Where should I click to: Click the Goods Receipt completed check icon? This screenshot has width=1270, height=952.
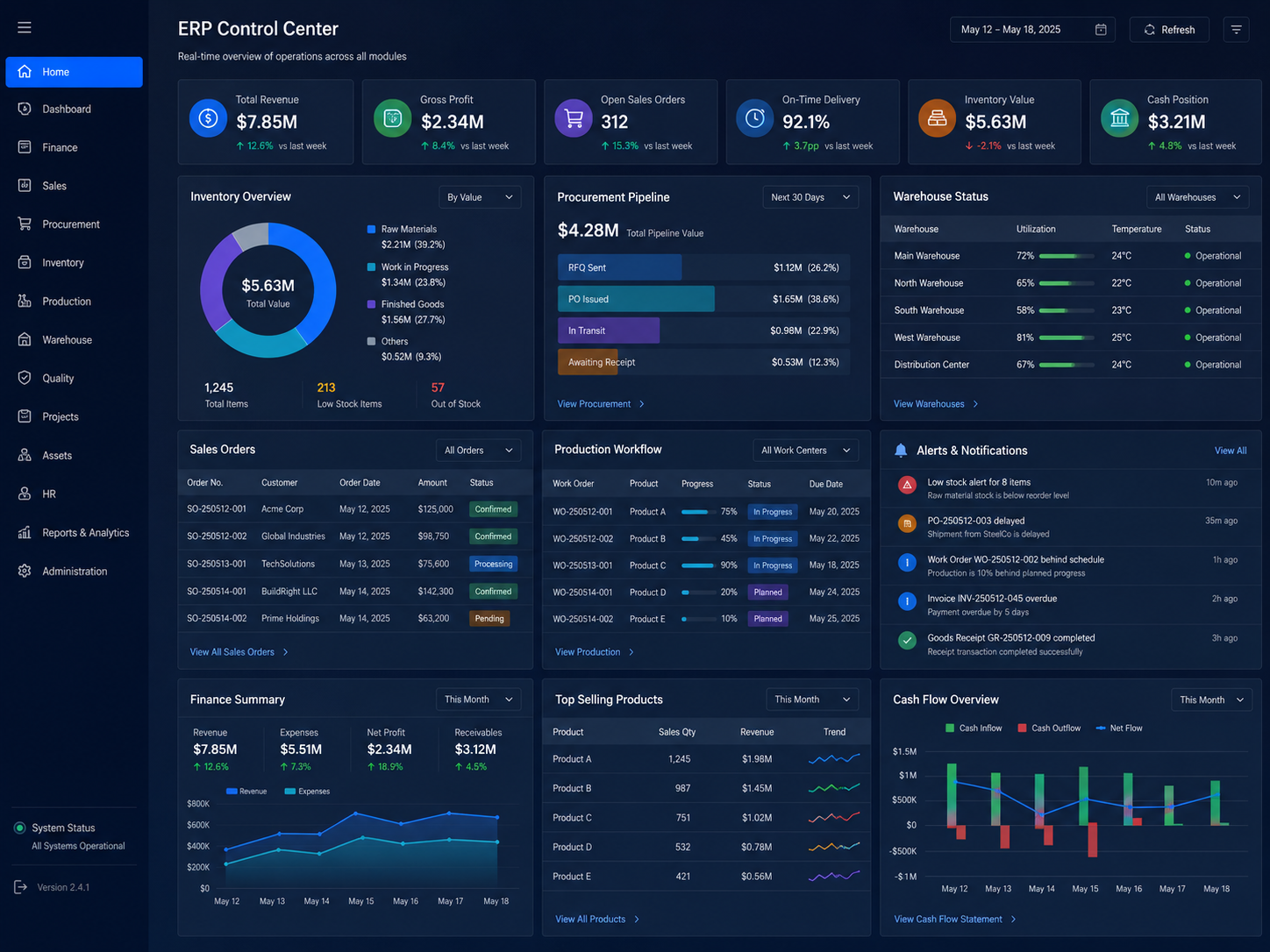pos(908,641)
